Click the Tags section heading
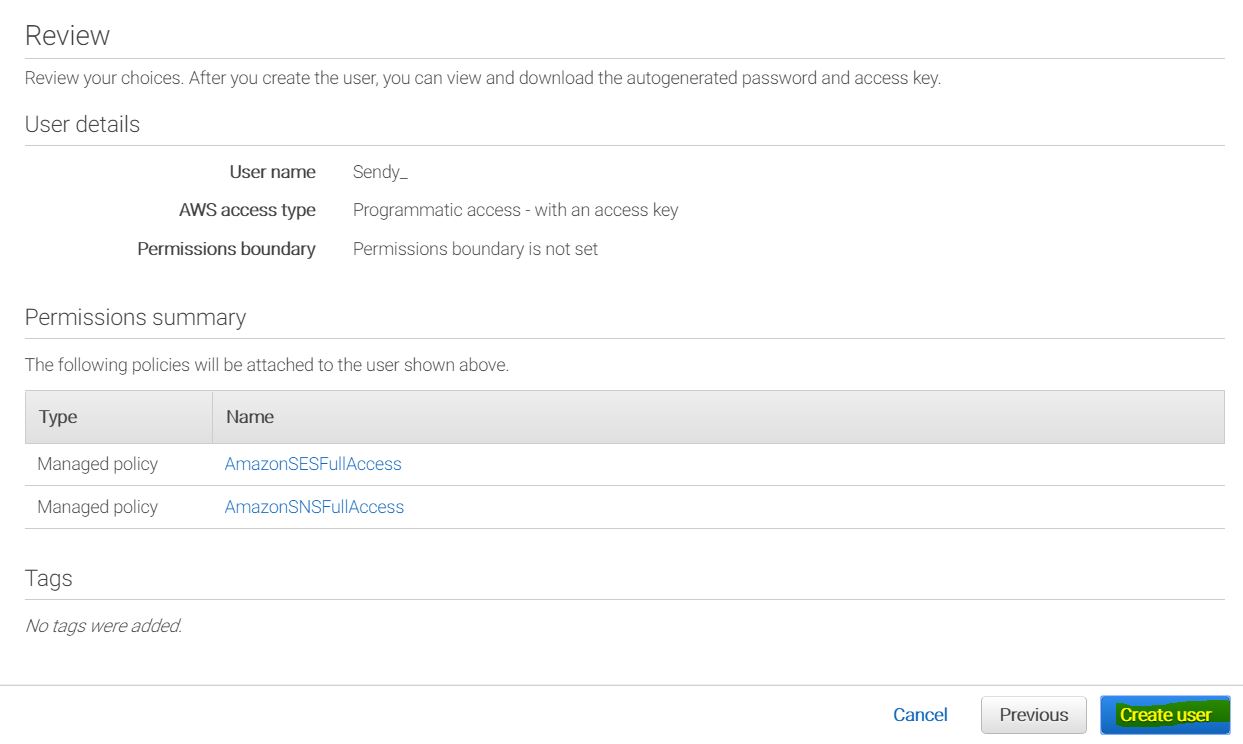 point(48,579)
